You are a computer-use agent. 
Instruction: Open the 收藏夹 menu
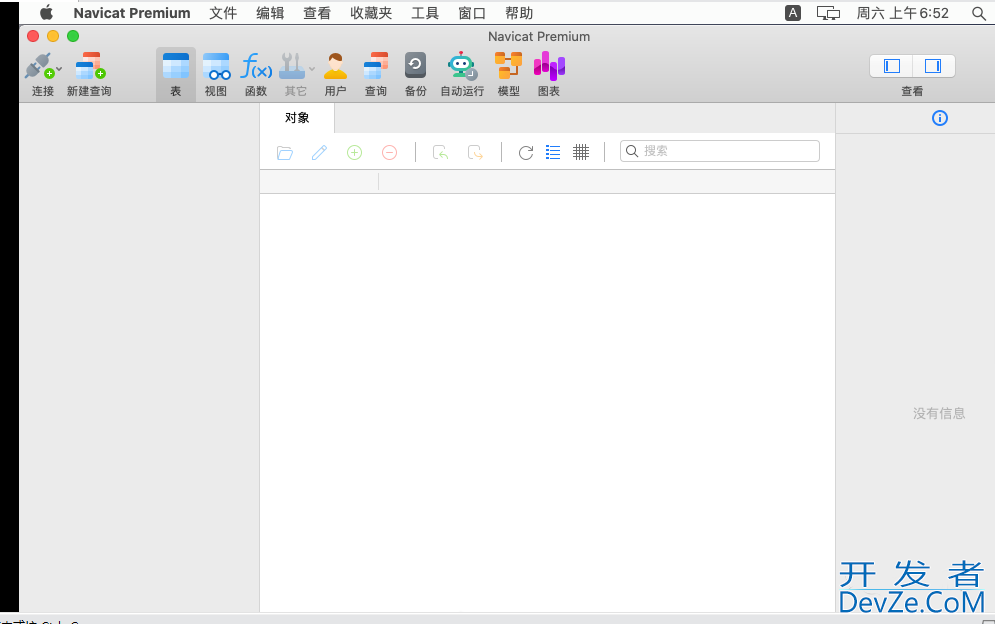pos(371,13)
